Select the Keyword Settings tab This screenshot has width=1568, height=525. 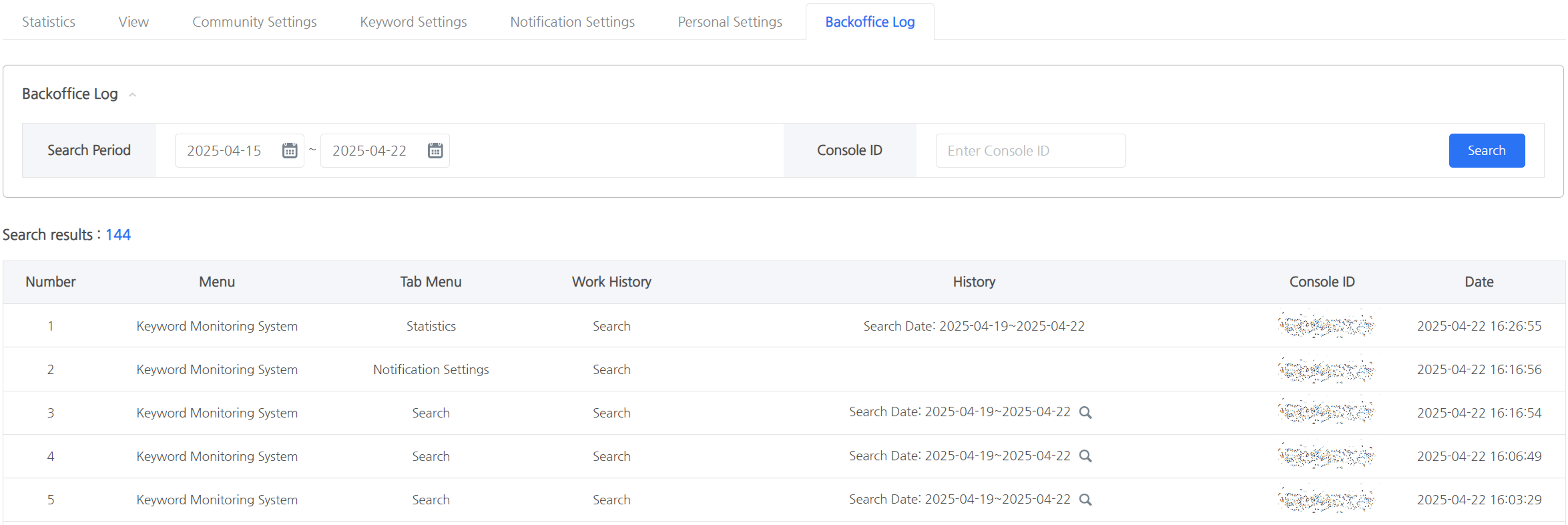(413, 22)
